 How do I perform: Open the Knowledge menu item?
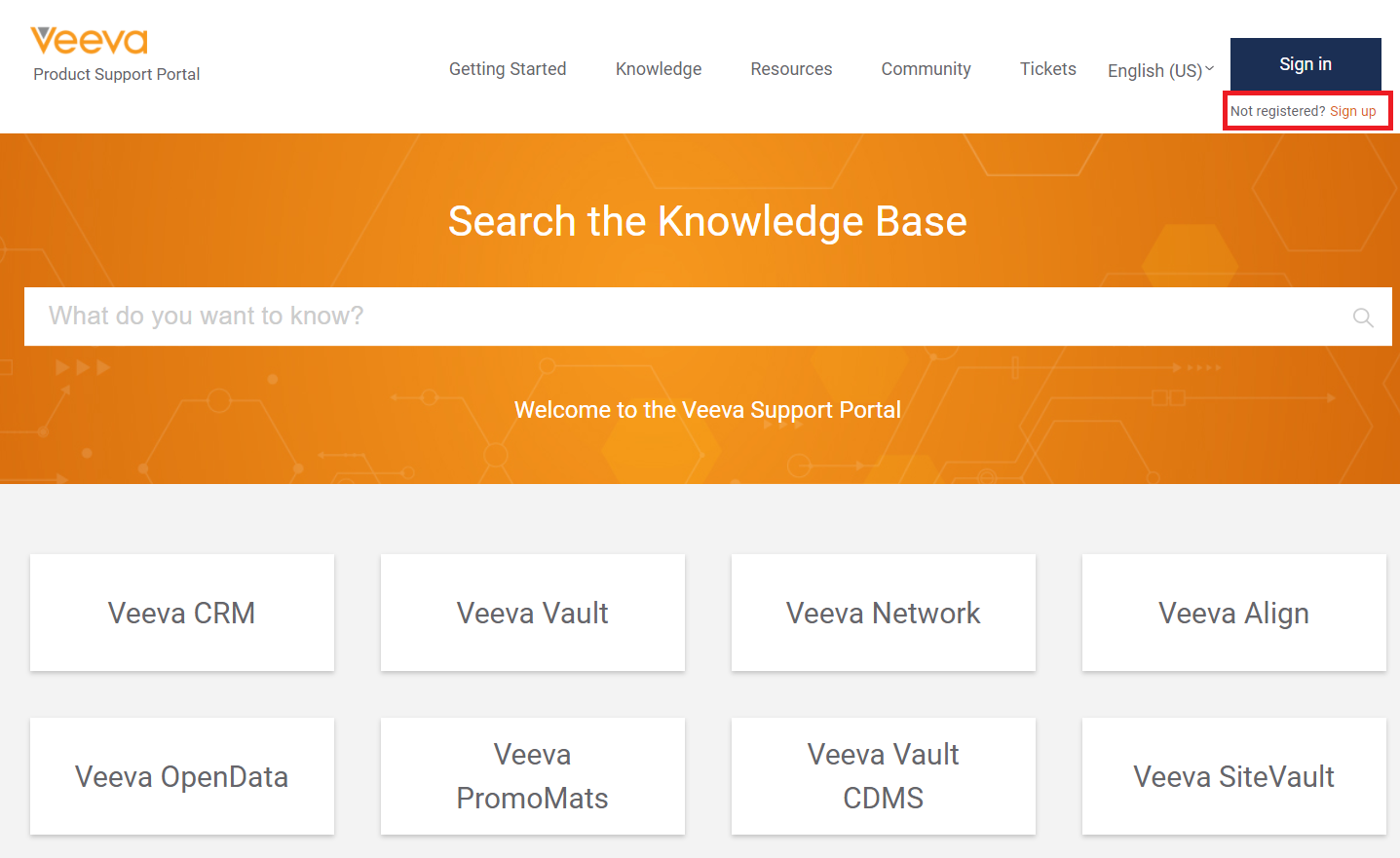[x=659, y=69]
